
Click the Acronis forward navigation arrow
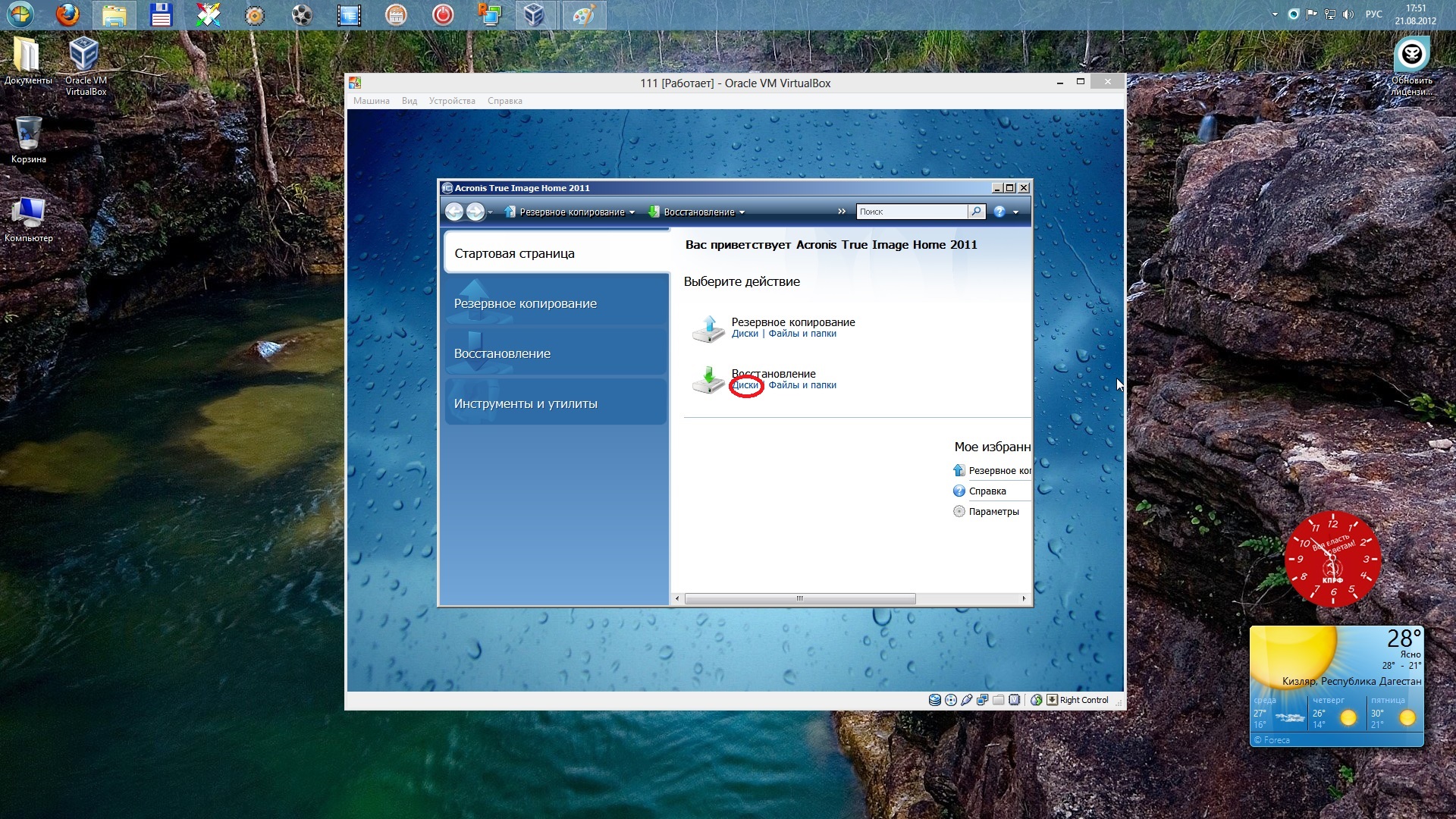click(475, 212)
